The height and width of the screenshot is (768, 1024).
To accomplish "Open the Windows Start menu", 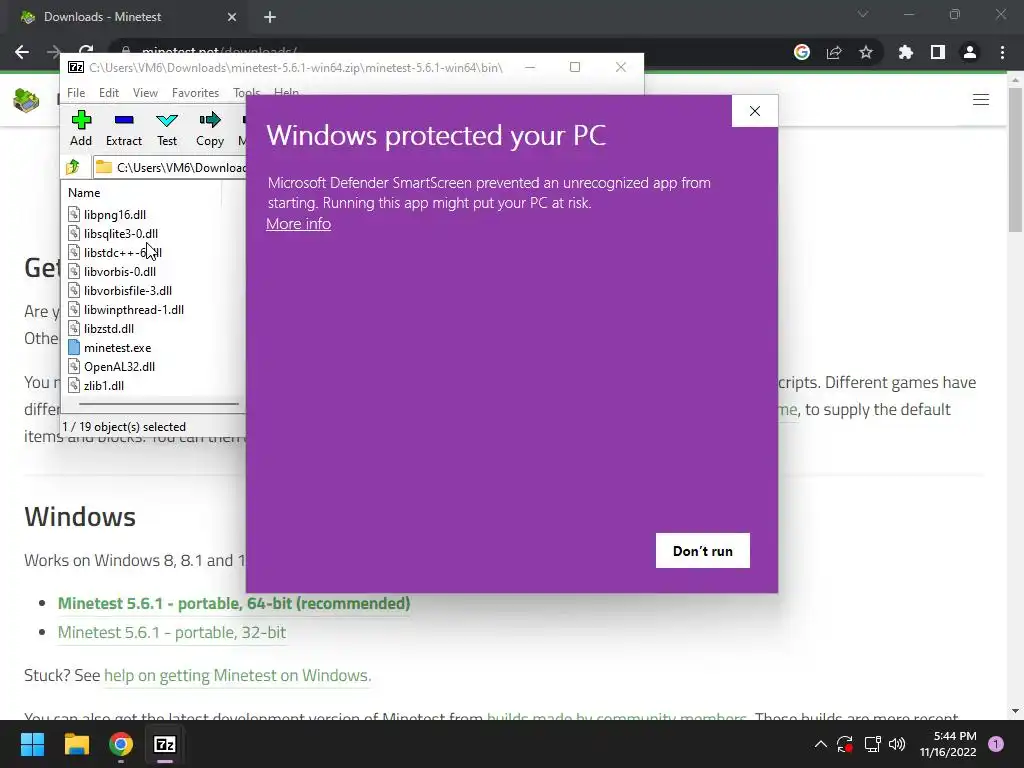I will click(x=32, y=744).
